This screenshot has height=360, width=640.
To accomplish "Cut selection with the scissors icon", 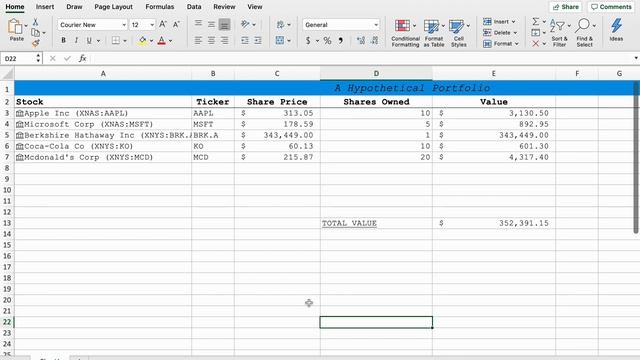I will (36, 22).
